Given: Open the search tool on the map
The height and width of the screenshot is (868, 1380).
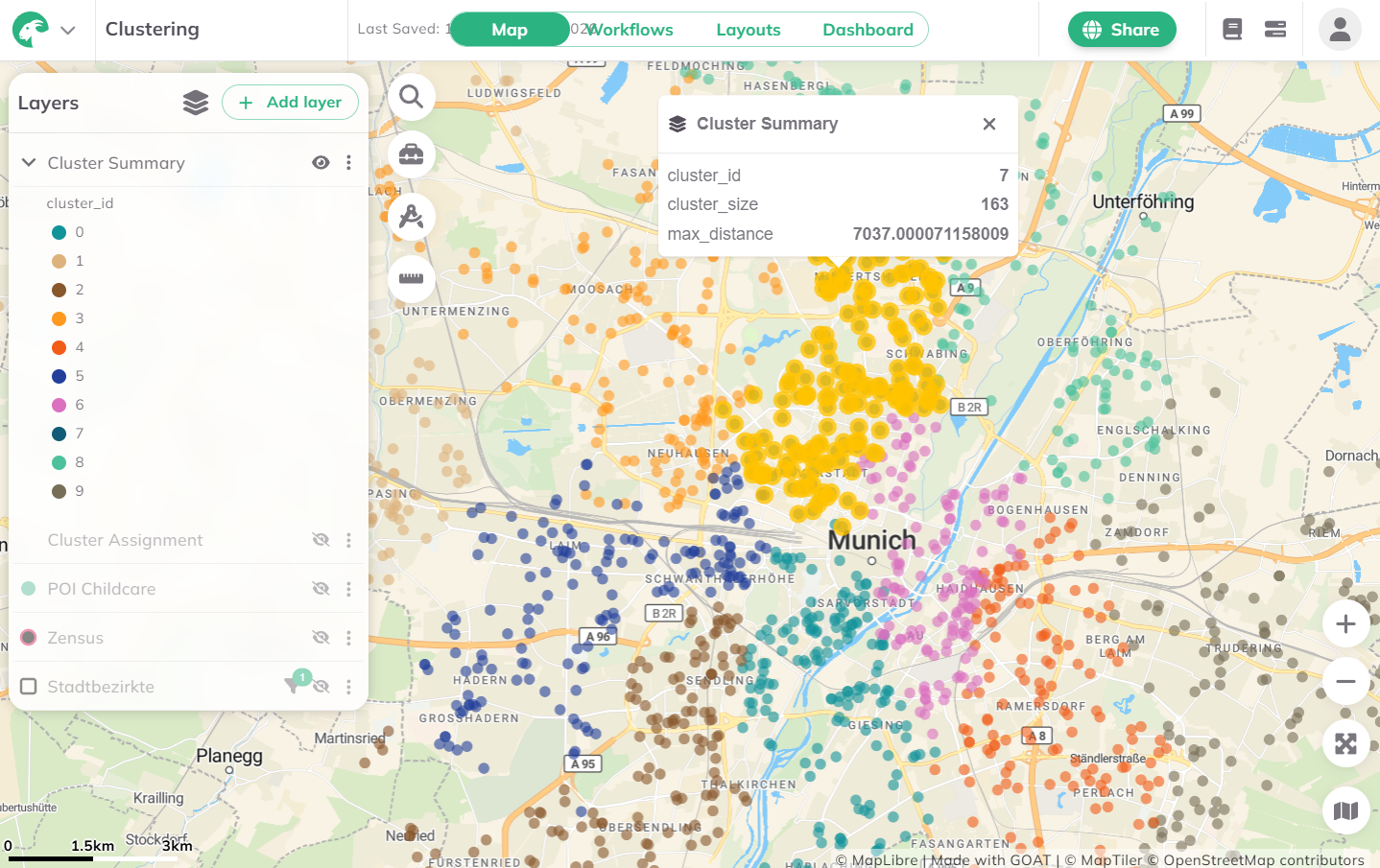Looking at the screenshot, I should (x=412, y=97).
